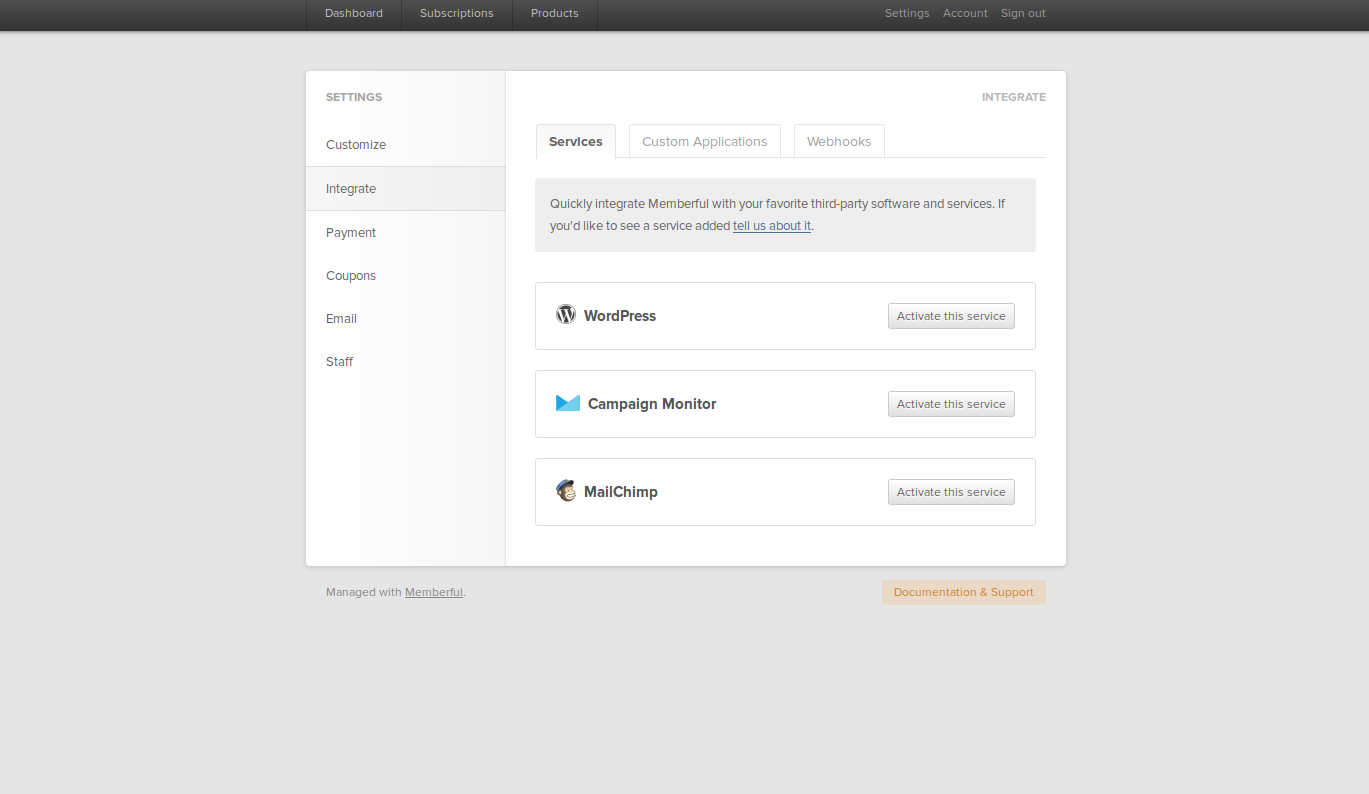Open the Webhooks tab
Viewport: 1369px width, 794px height.
839,142
